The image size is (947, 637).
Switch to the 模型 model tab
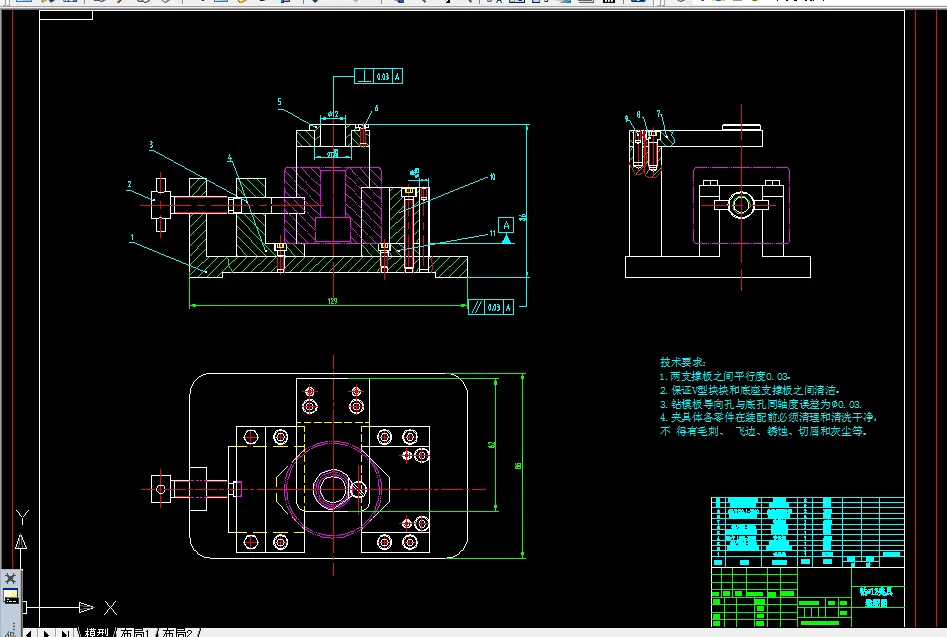tap(96, 632)
